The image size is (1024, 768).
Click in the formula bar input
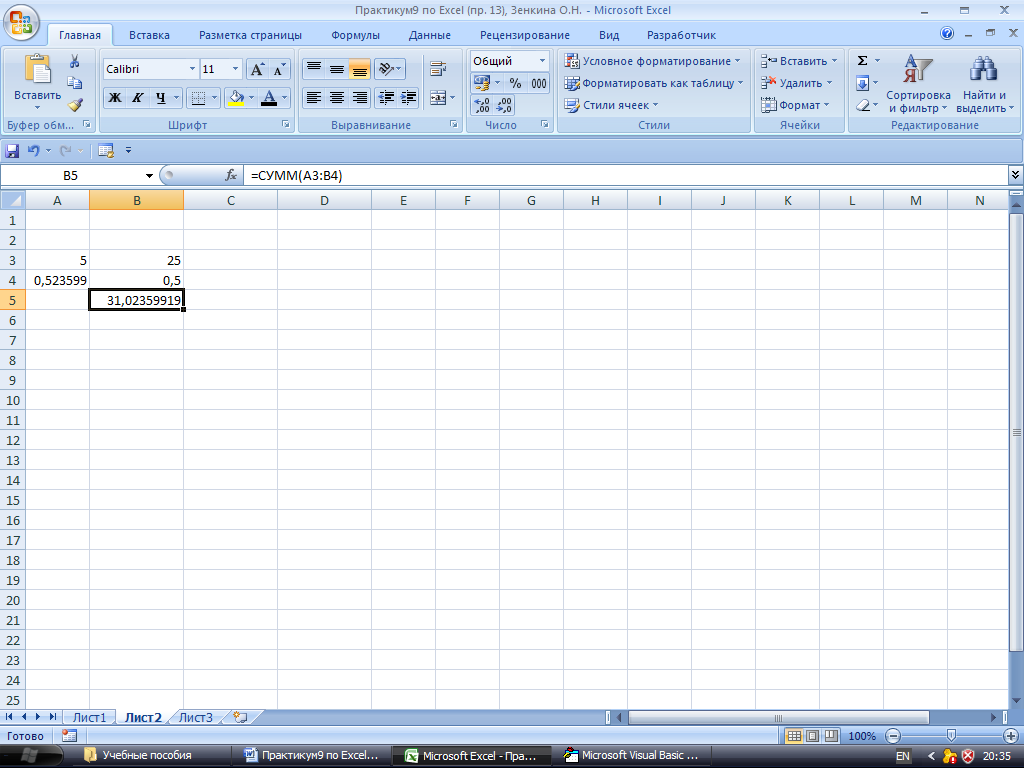click(x=626, y=175)
